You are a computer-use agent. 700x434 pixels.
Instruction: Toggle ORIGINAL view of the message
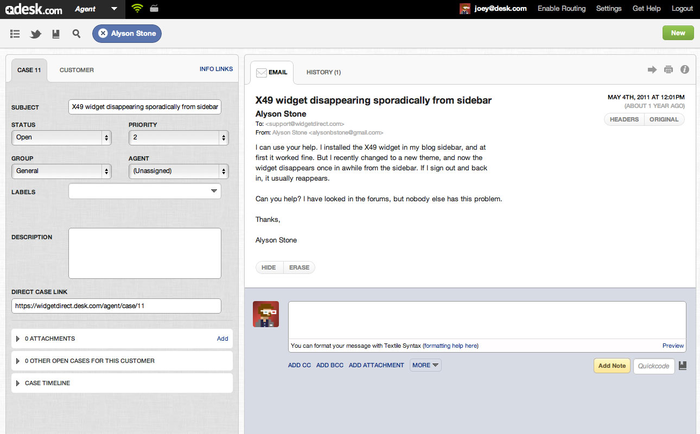tap(664, 119)
